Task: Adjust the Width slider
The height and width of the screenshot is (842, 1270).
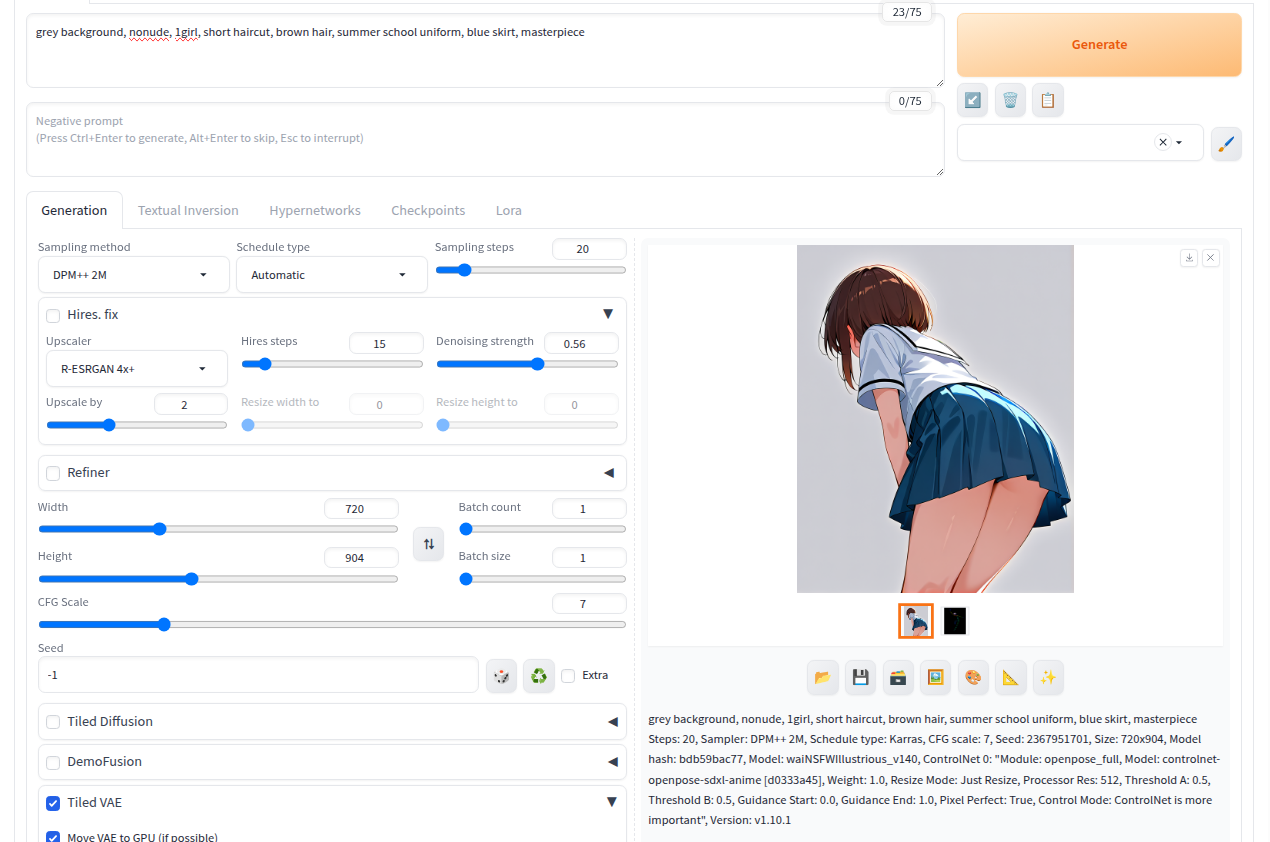Action: tap(218, 529)
